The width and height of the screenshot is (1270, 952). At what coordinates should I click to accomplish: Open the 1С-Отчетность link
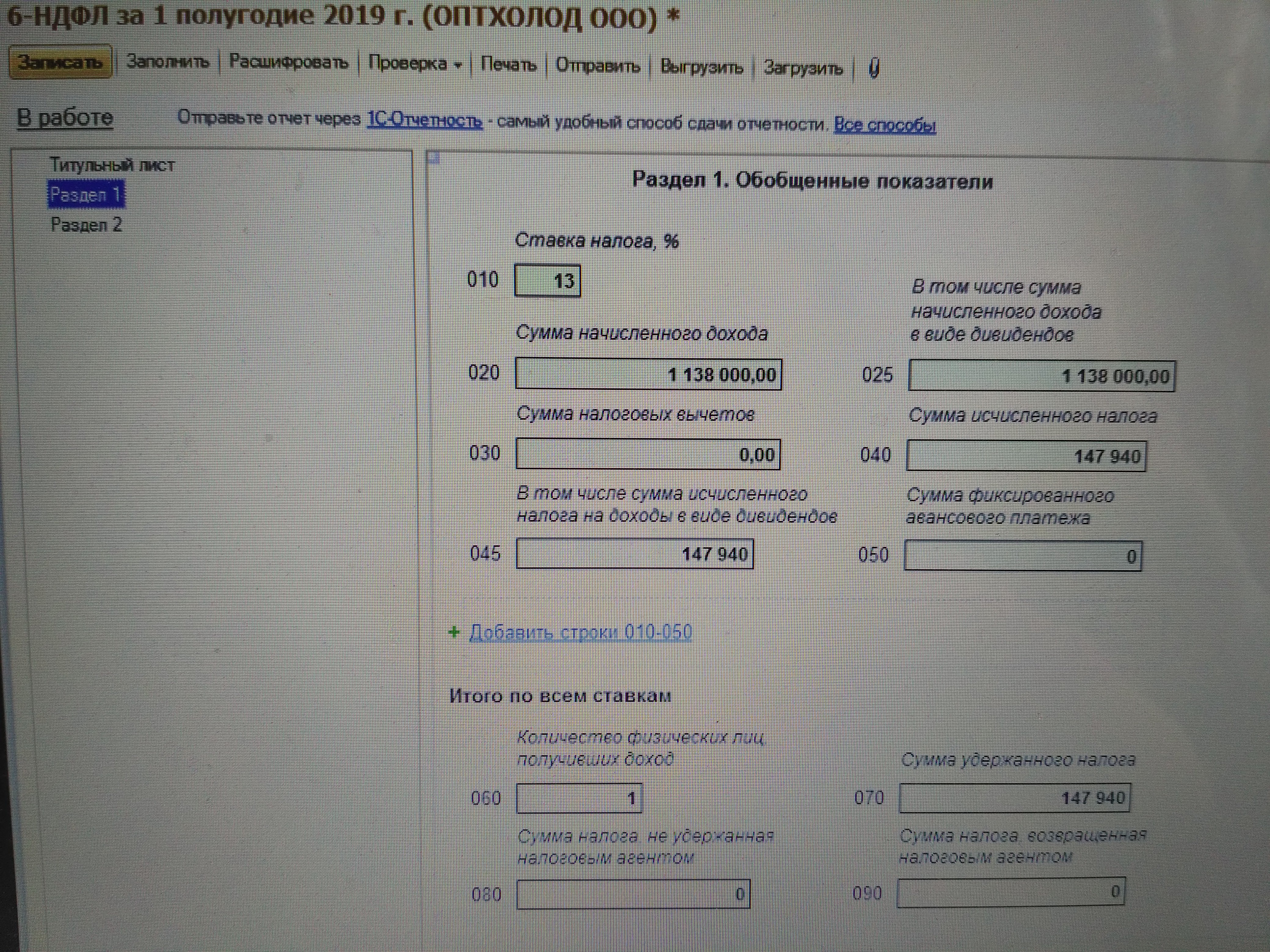424,121
